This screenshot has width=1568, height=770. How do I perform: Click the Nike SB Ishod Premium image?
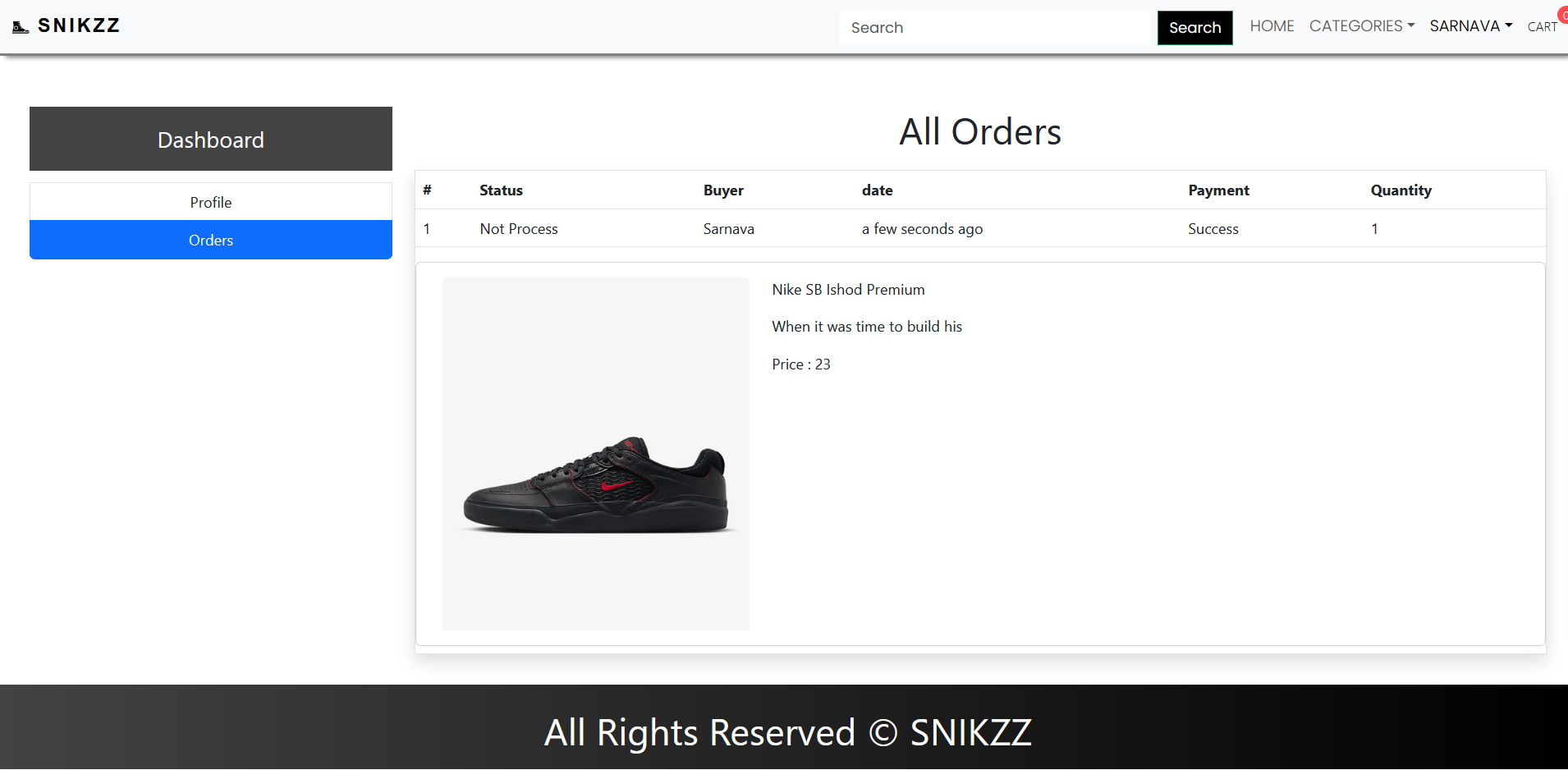(595, 454)
